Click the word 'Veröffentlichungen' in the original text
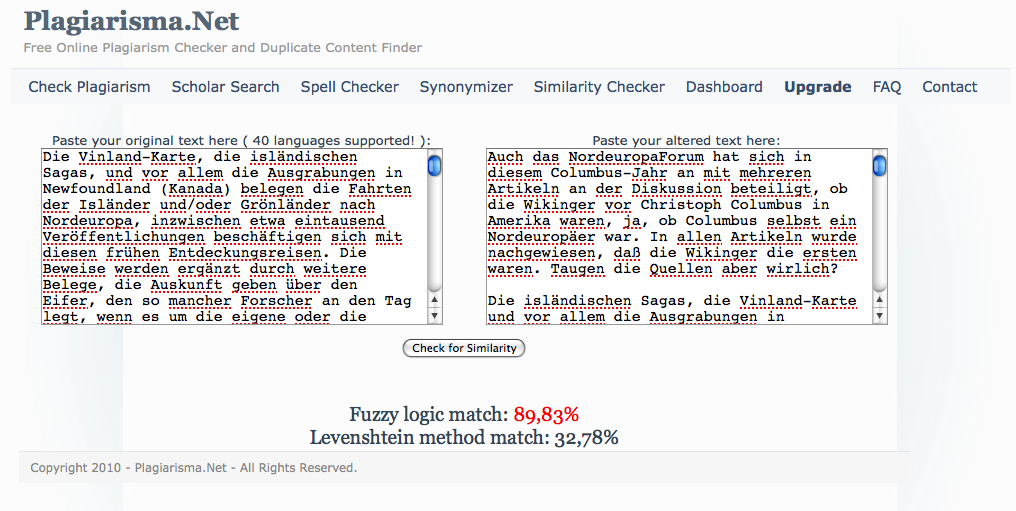This screenshot has height=511, width=1016. click(x=123, y=237)
